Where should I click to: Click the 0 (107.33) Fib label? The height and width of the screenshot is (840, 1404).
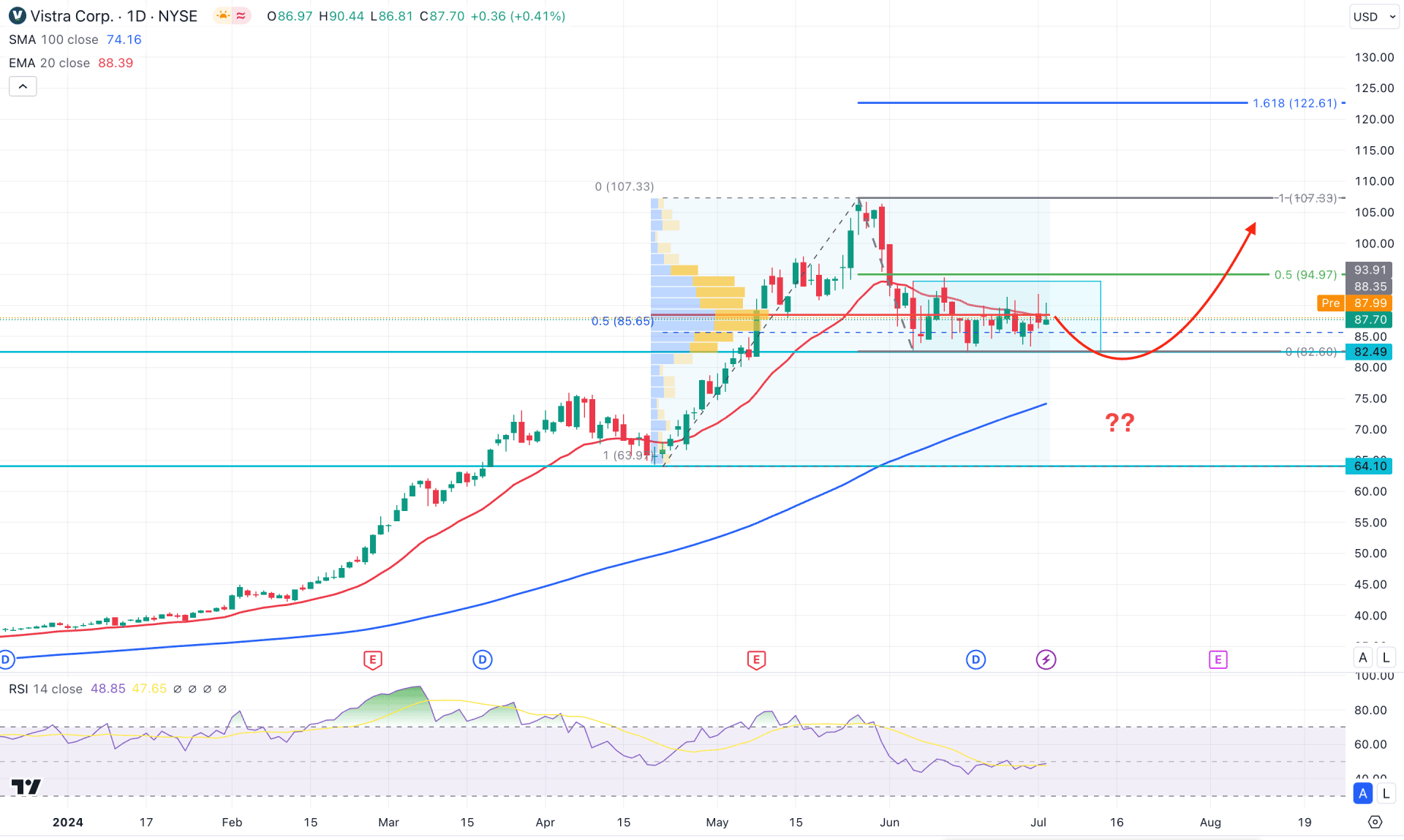[x=624, y=186]
